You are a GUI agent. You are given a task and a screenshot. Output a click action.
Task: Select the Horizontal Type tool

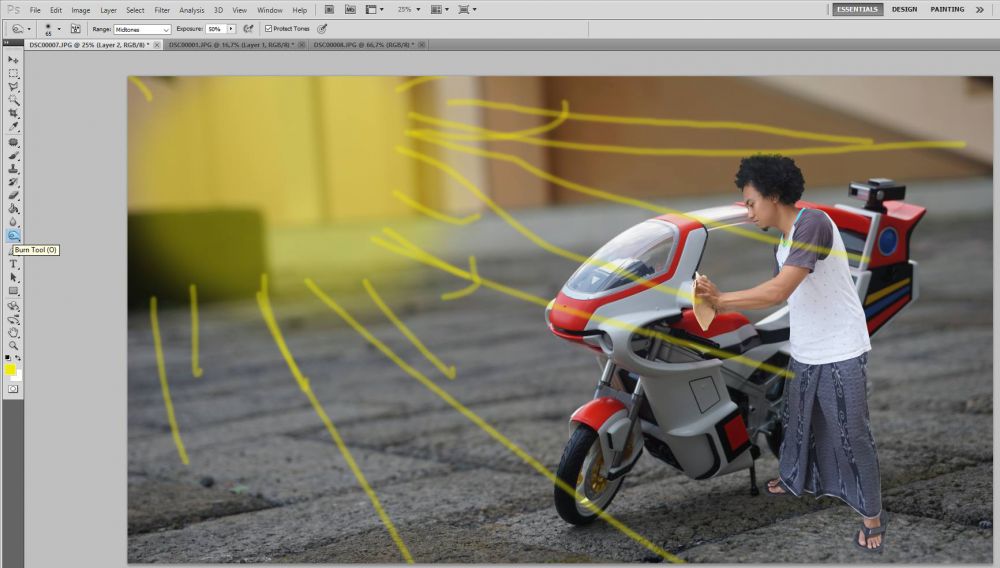click(x=13, y=264)
